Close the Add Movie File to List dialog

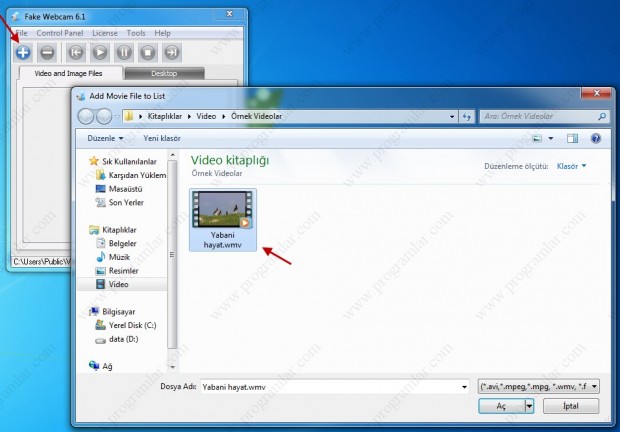tap(597, 93)
